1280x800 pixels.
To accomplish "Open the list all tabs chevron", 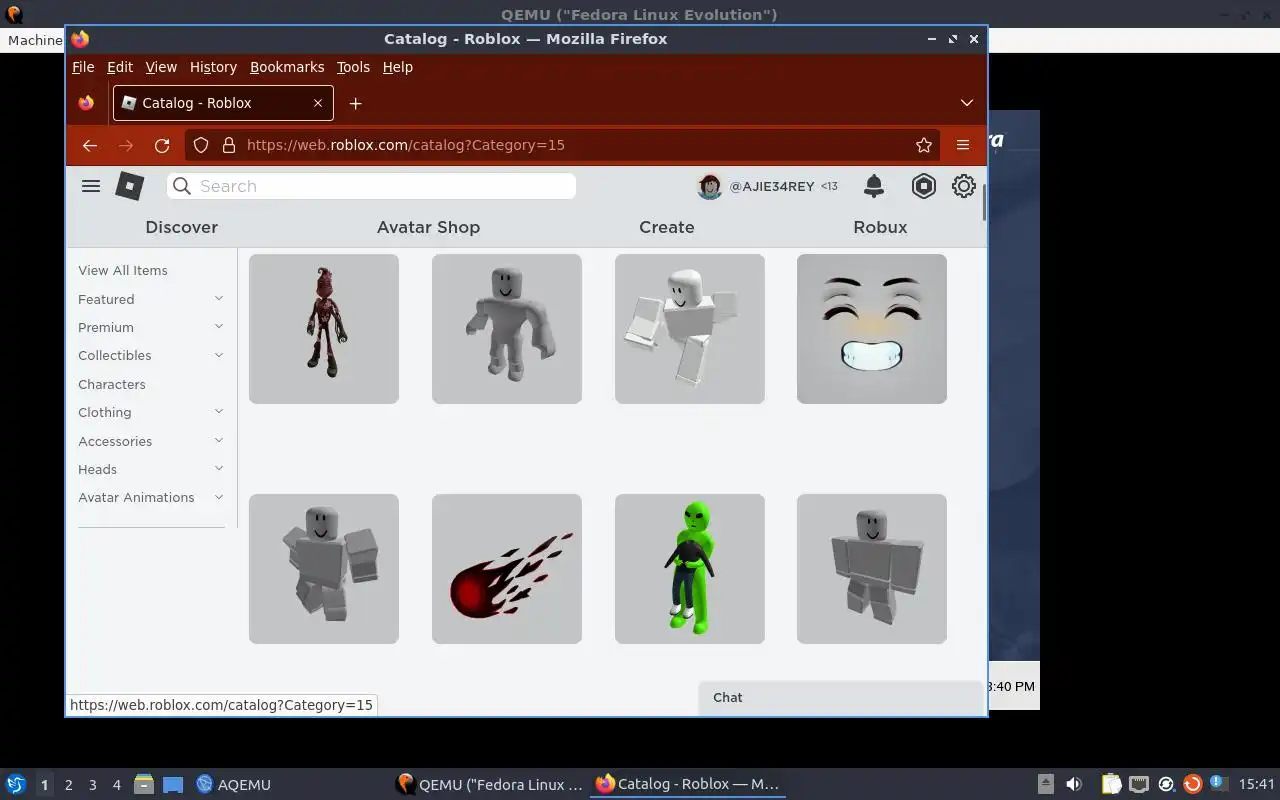I will [x=967, y=103].
